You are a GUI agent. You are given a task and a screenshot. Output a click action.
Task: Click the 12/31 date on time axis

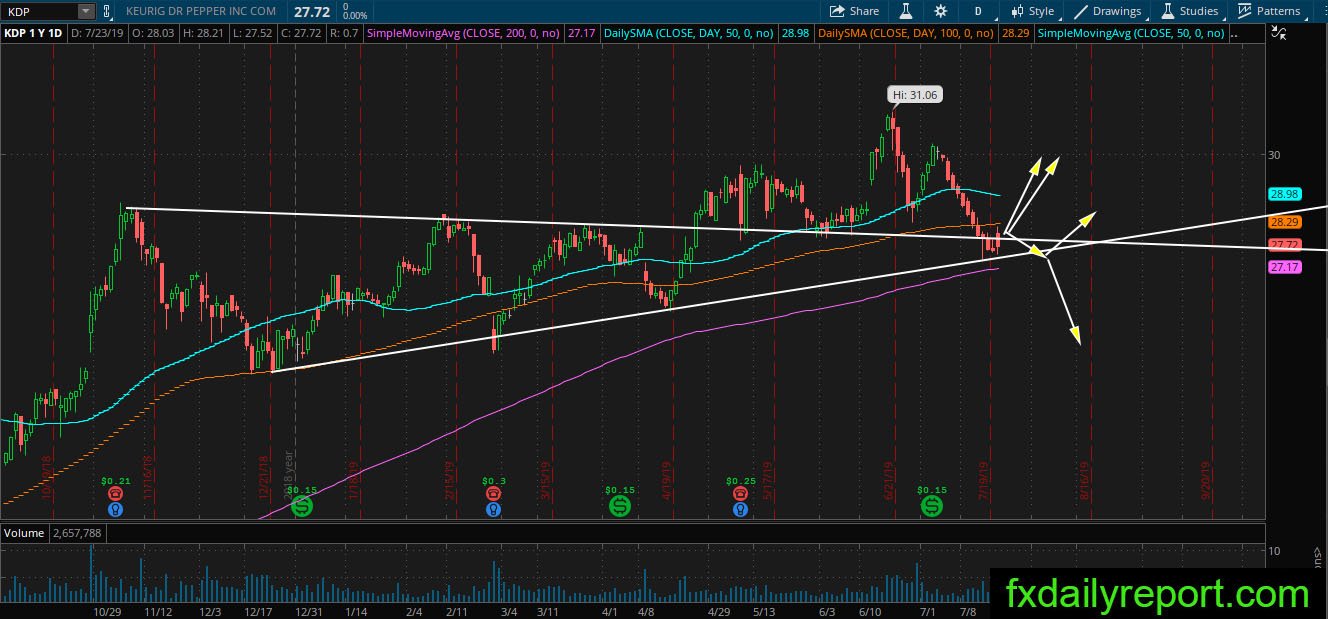click(x=308, y=611)
